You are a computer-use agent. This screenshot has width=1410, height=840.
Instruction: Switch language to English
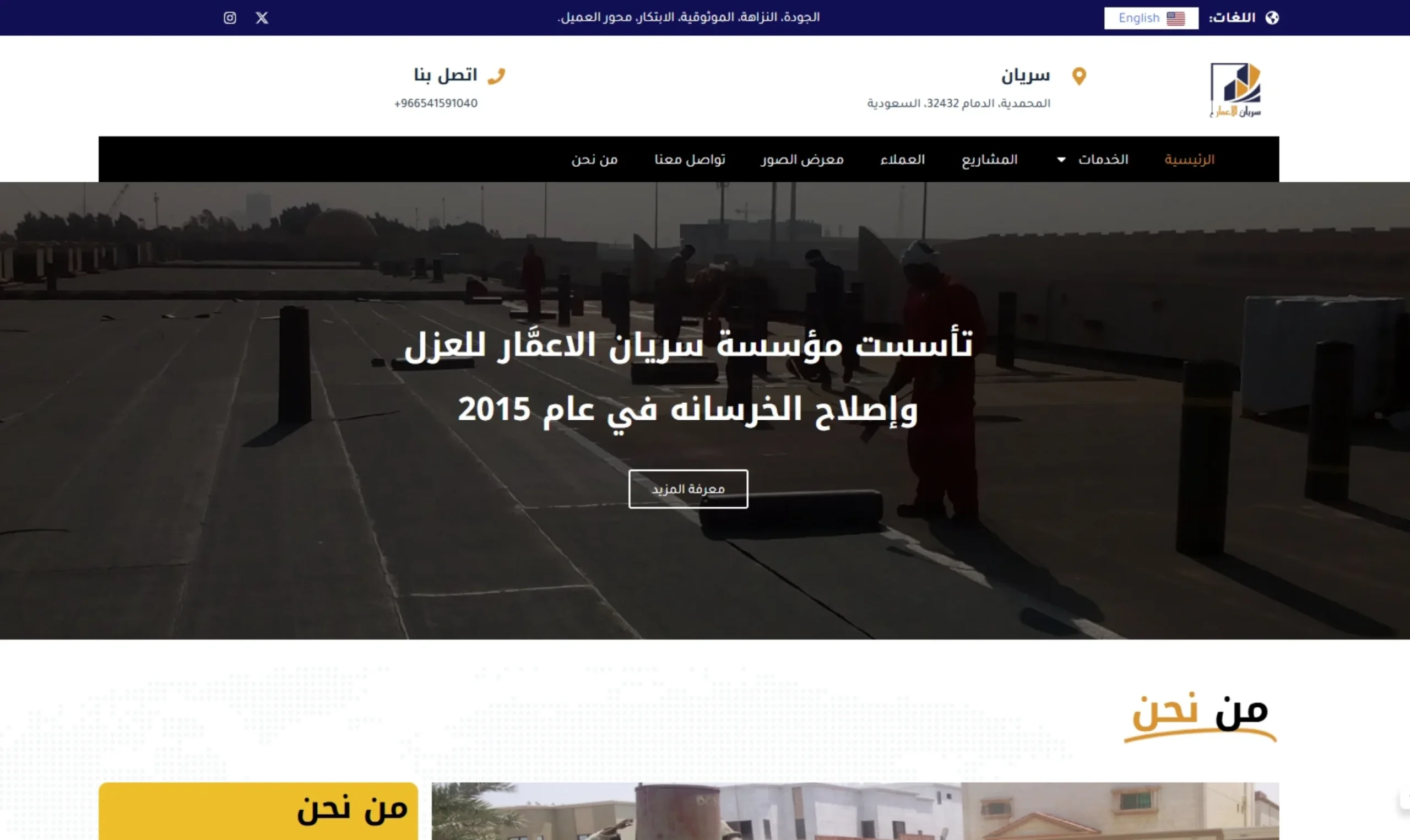point(1151,18)
